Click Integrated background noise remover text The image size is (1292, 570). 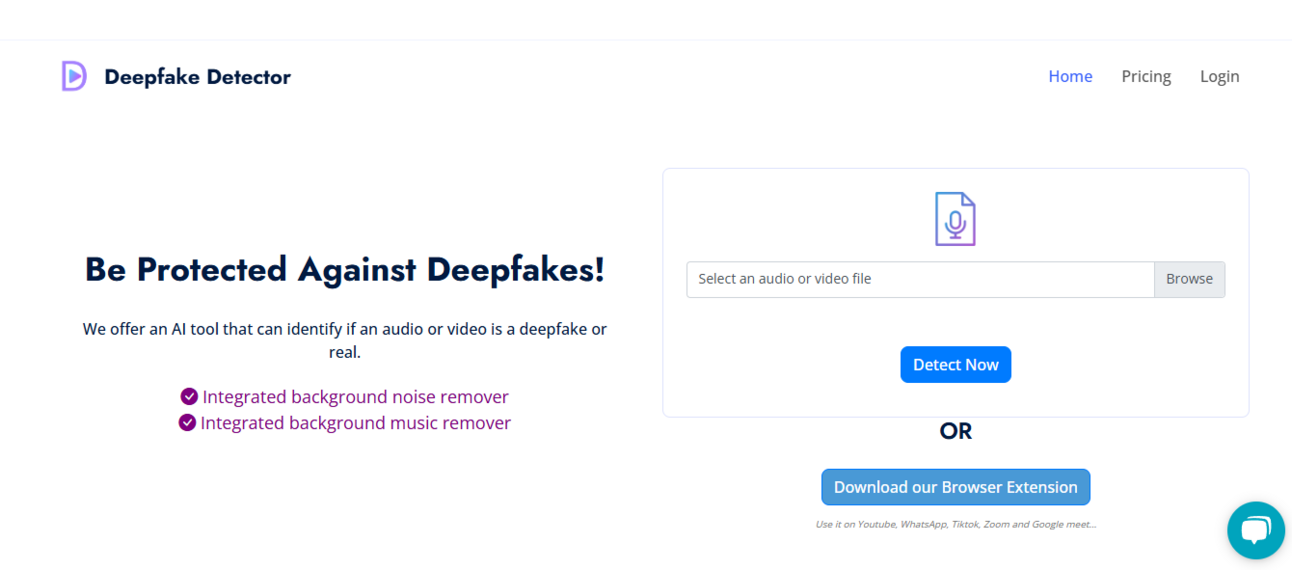[355, 397]
